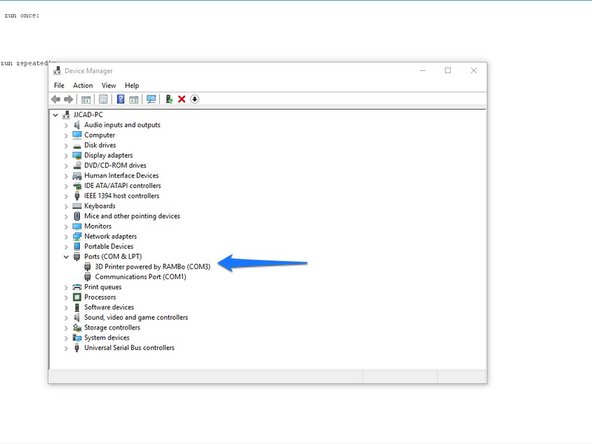The image size is (592, 444).
Task: Click the "run once:" text behind window
Action: (x=22, y=15)
